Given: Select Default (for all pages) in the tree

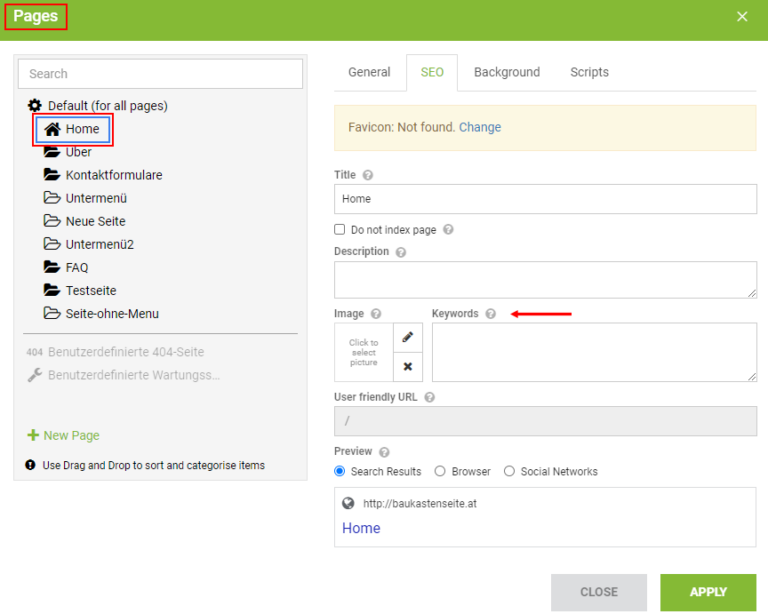Looking at the screenshot, I should [x=108, y=106].
